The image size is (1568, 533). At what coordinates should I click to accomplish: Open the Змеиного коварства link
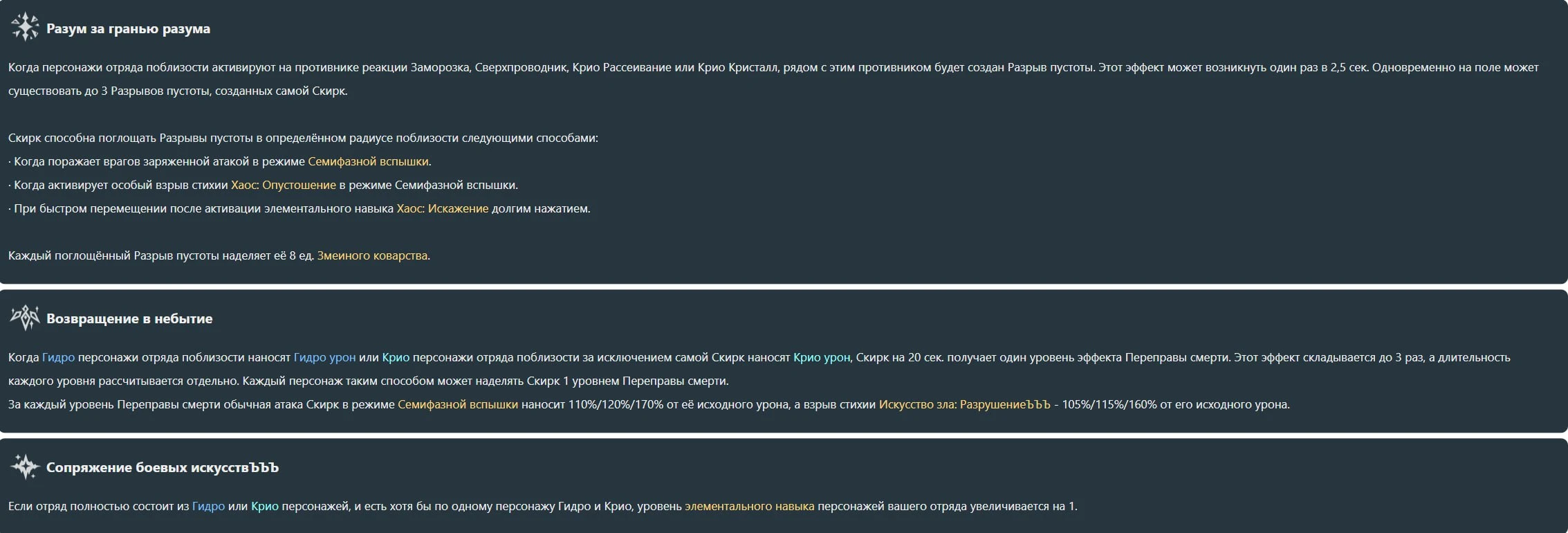[x=372, y=255]
